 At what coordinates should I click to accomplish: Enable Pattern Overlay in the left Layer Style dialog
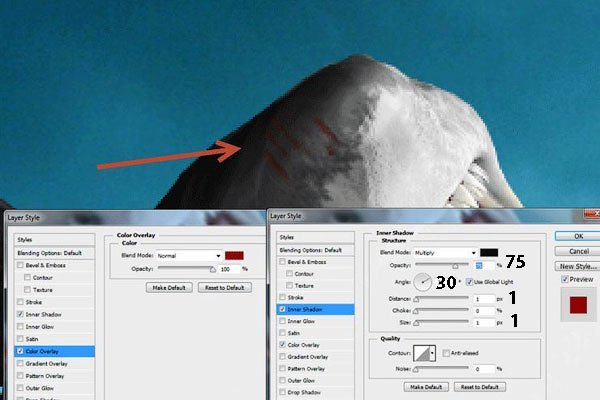20,376
